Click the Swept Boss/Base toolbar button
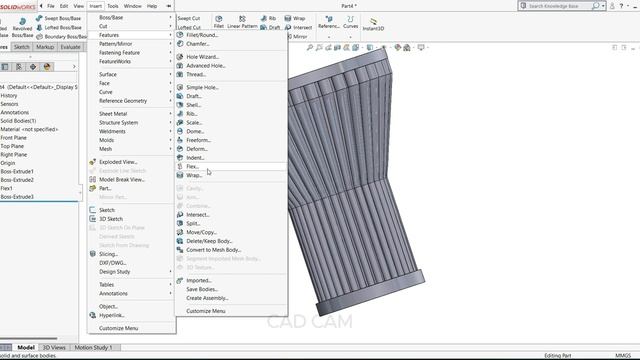This screenshot has width=640, height=360. (58, 18)
